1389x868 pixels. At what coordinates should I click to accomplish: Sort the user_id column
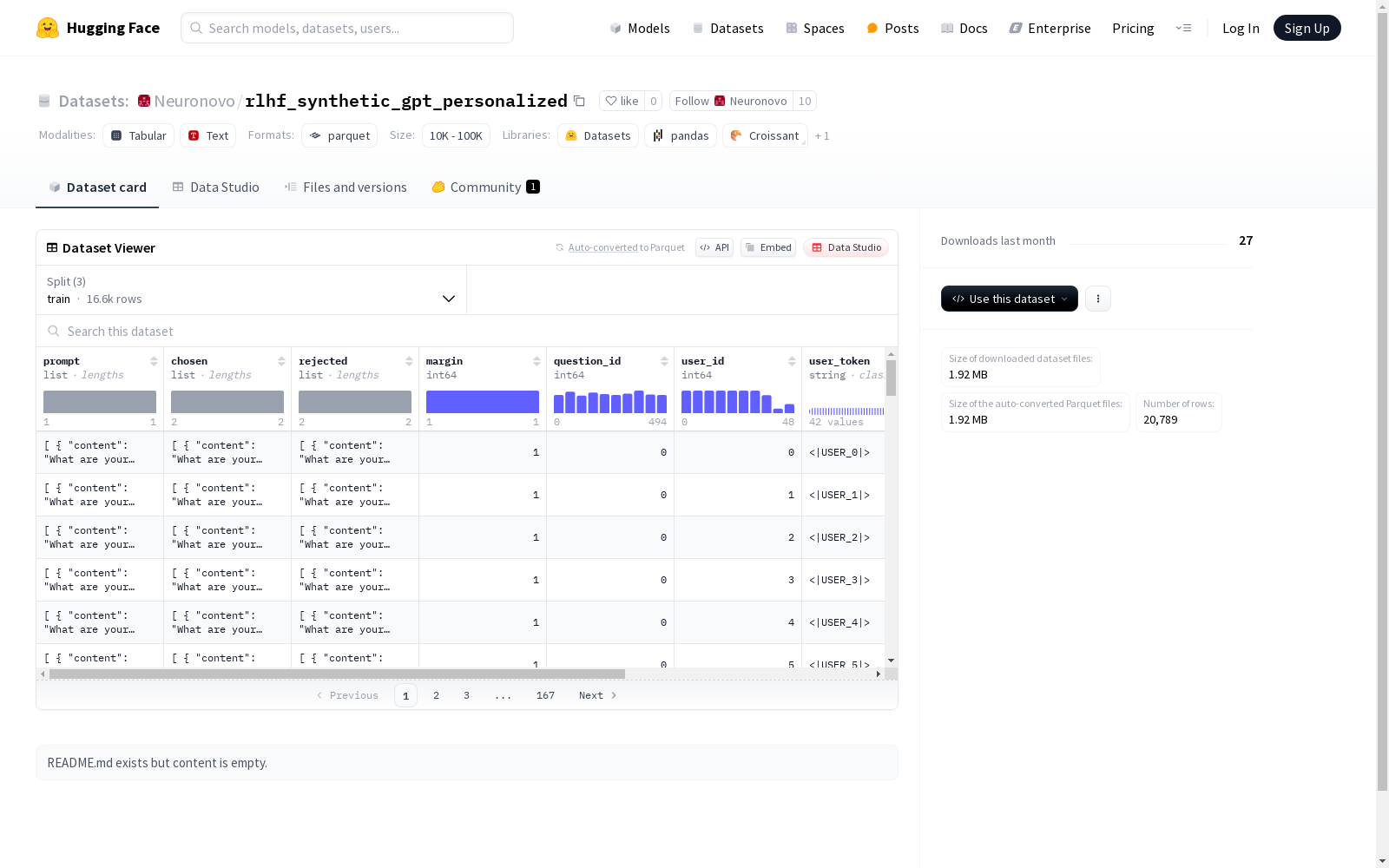pos(792,361)
